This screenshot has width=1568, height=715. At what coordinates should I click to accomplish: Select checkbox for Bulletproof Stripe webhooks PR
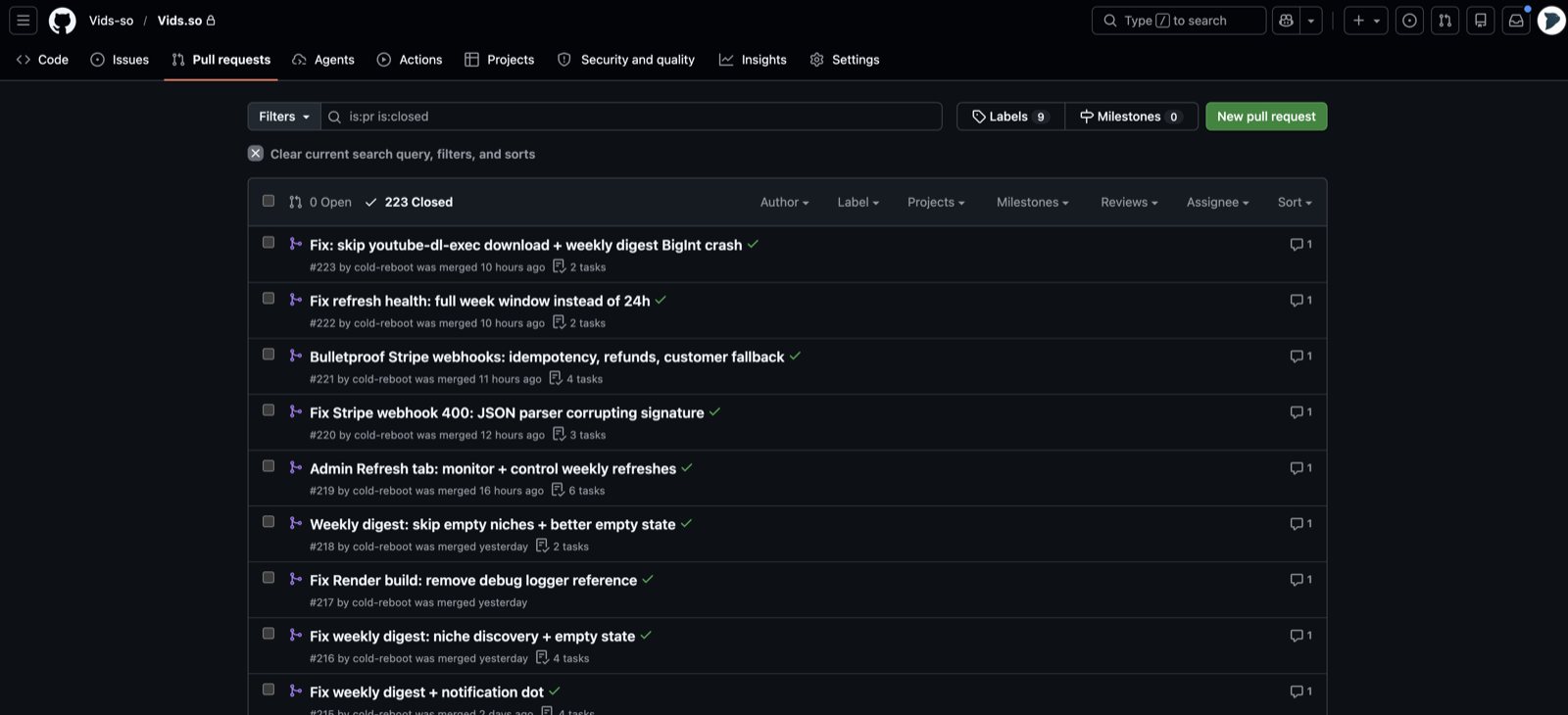tap(269, 354)
